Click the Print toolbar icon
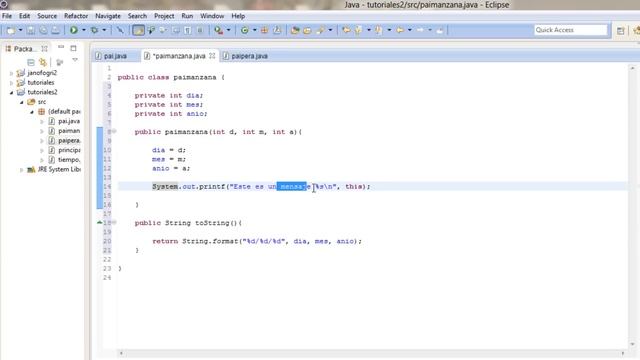Viewport: 640px width, 360px height. [55, 30]
